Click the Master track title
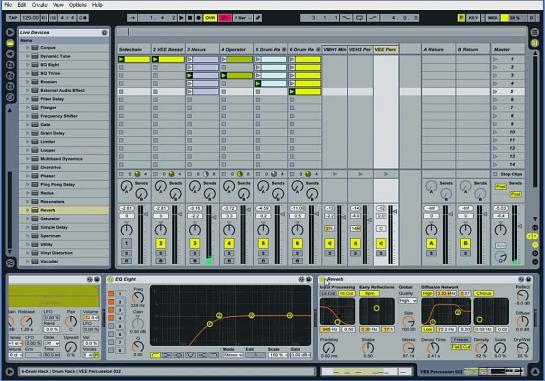545x381 pixels. coord(507,50)
